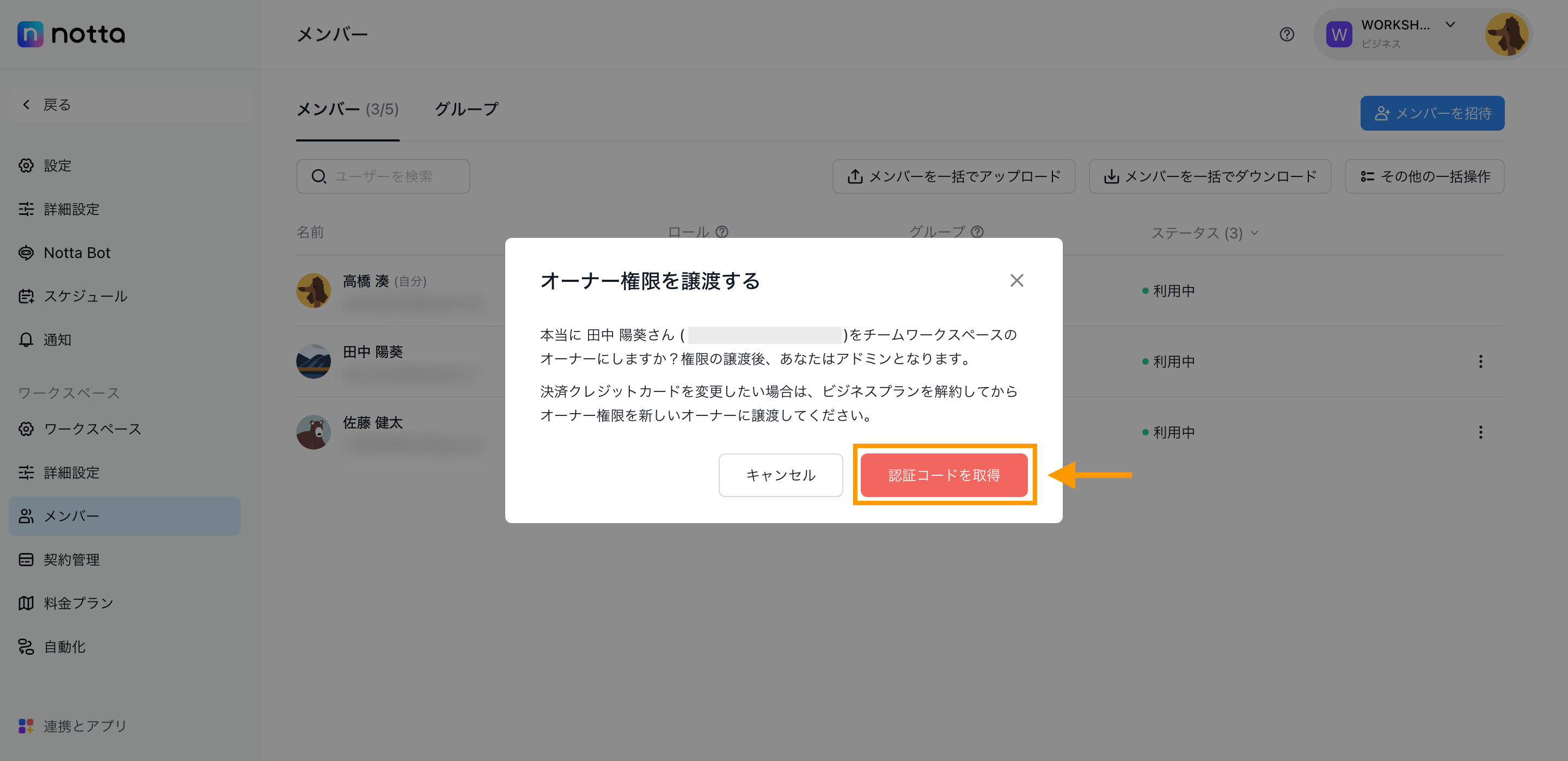Go back with the 戻る chevron
Image resolution: width=1568 pixels, height=761 pixels.
tap(26, 105)
